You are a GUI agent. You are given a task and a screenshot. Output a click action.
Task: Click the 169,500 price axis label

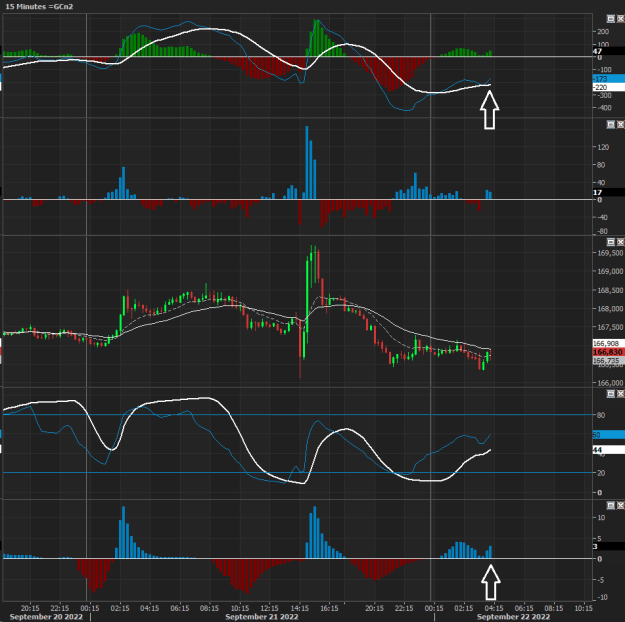coord(610,253)
